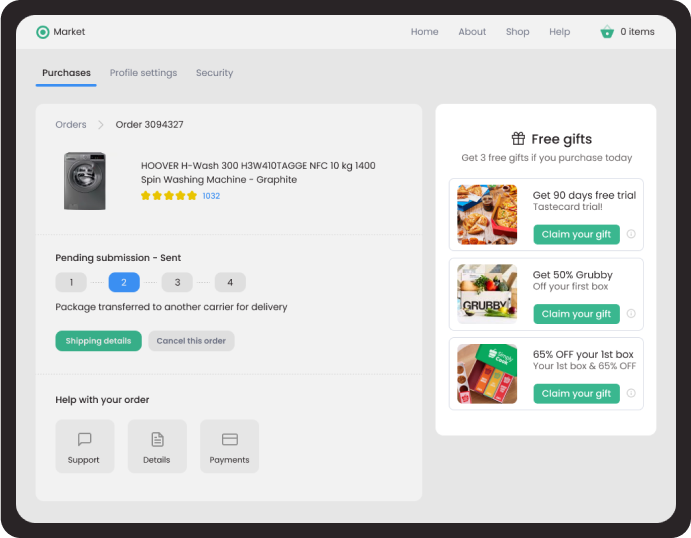
Task: Click the '0 items' cart text
Action: tap(637, 32)
